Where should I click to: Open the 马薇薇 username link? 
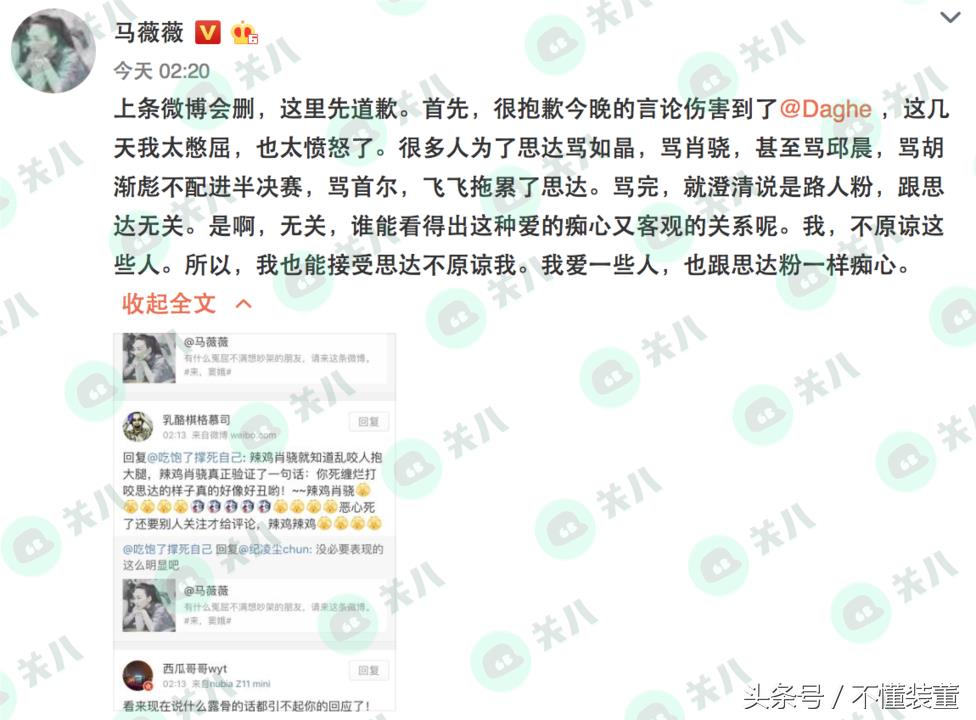[149, 32]
